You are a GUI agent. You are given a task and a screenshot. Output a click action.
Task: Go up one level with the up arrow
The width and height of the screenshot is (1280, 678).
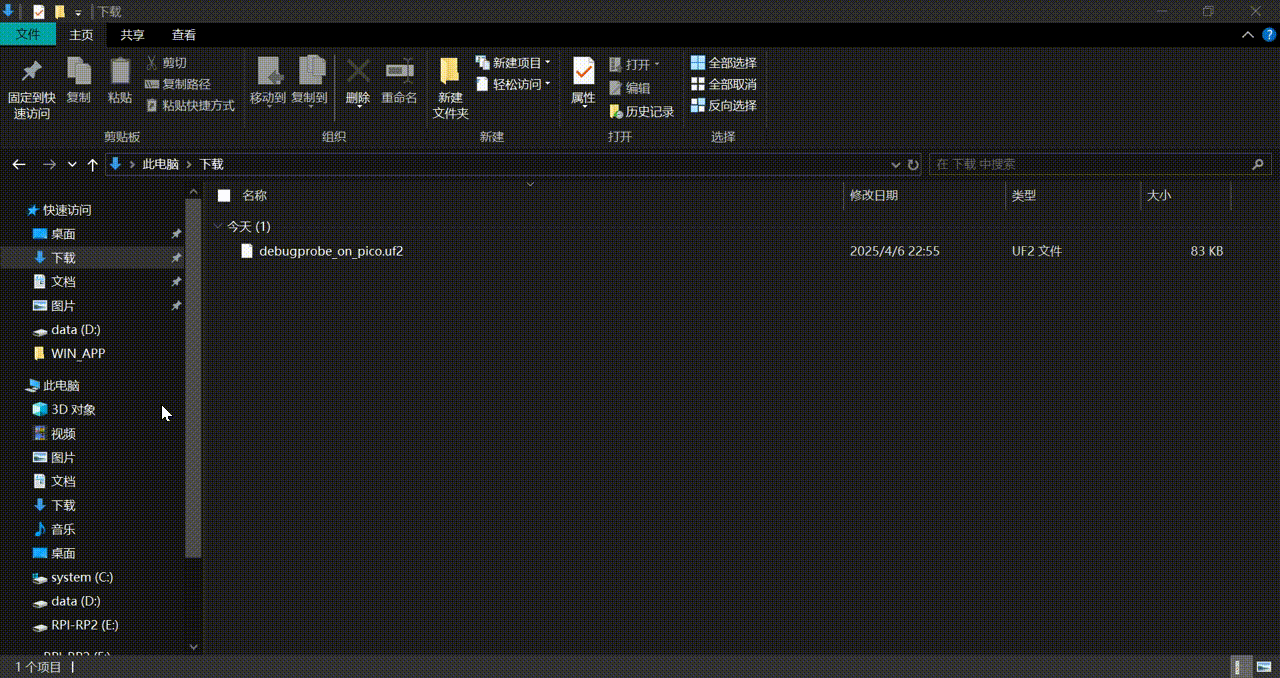93,164
